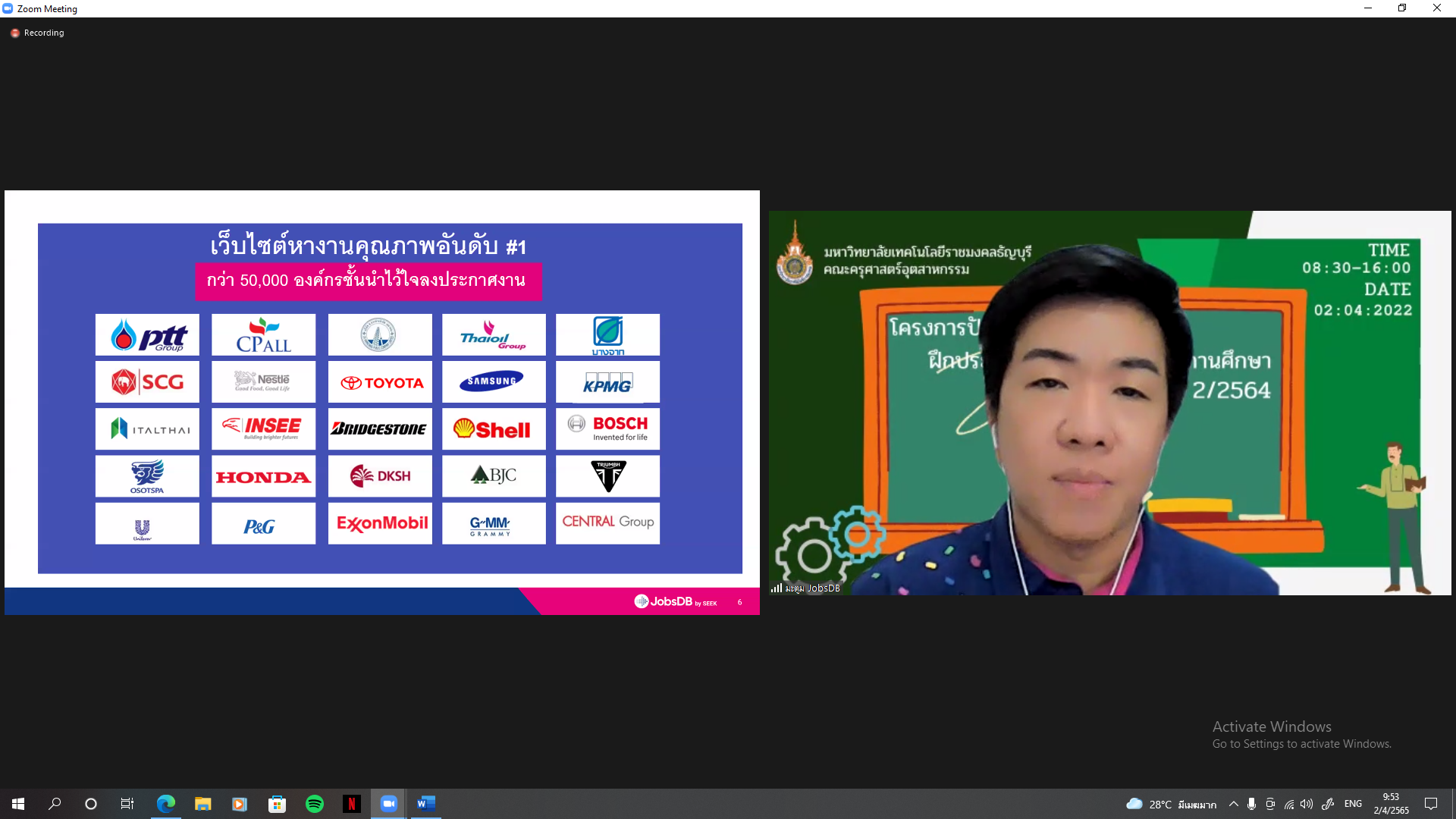Screen dimensions: 1456x819
Task: Click the microphone tray icon
Action: coord(1251,804)
